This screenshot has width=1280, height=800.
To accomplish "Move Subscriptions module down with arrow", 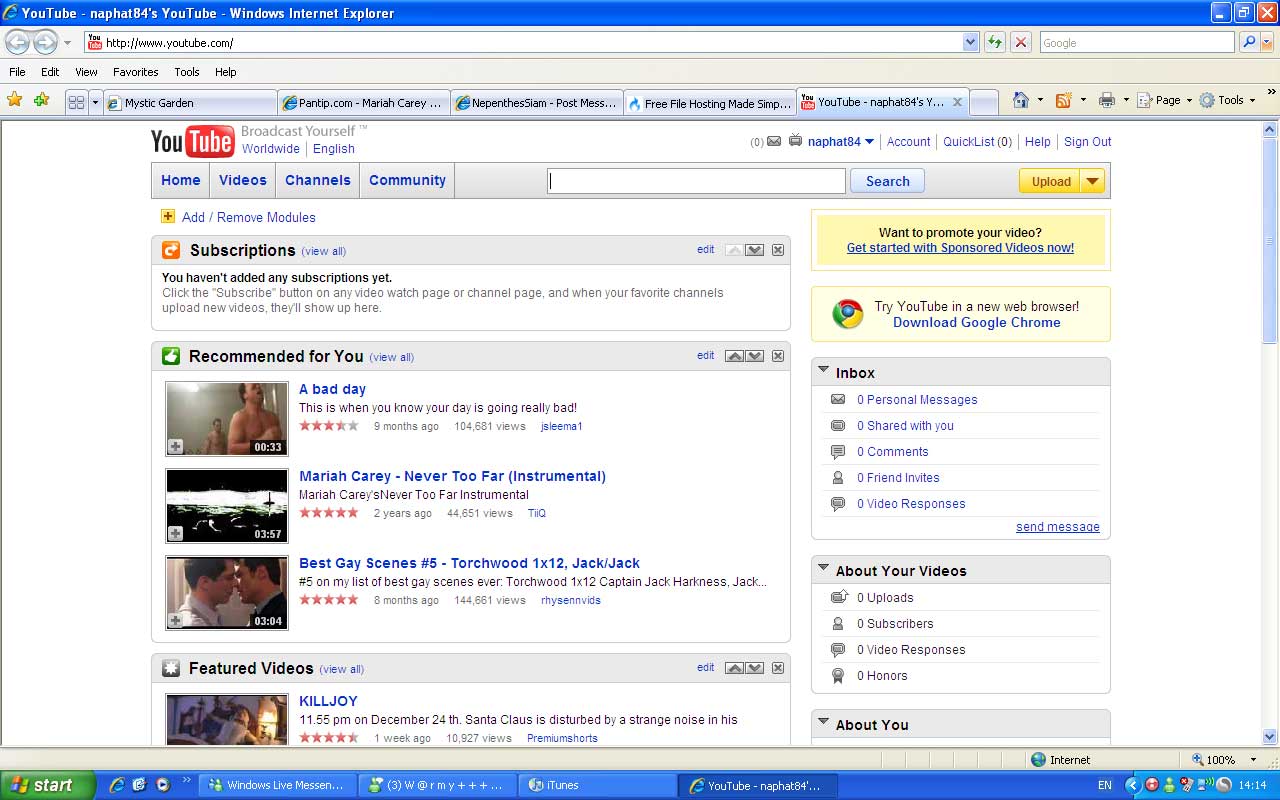I will tap(755, 250).
